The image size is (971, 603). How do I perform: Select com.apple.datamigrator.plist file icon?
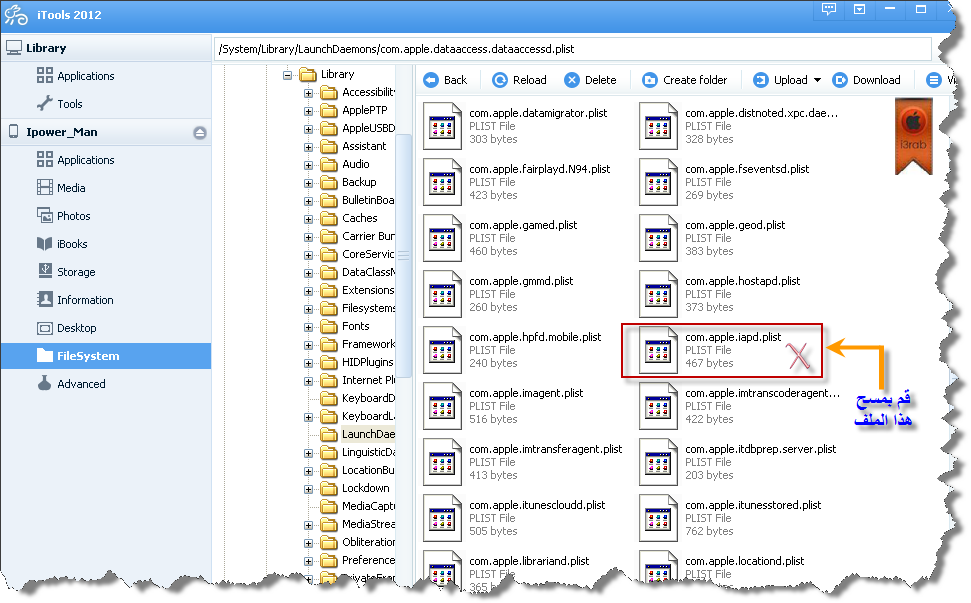click(440, 126)
